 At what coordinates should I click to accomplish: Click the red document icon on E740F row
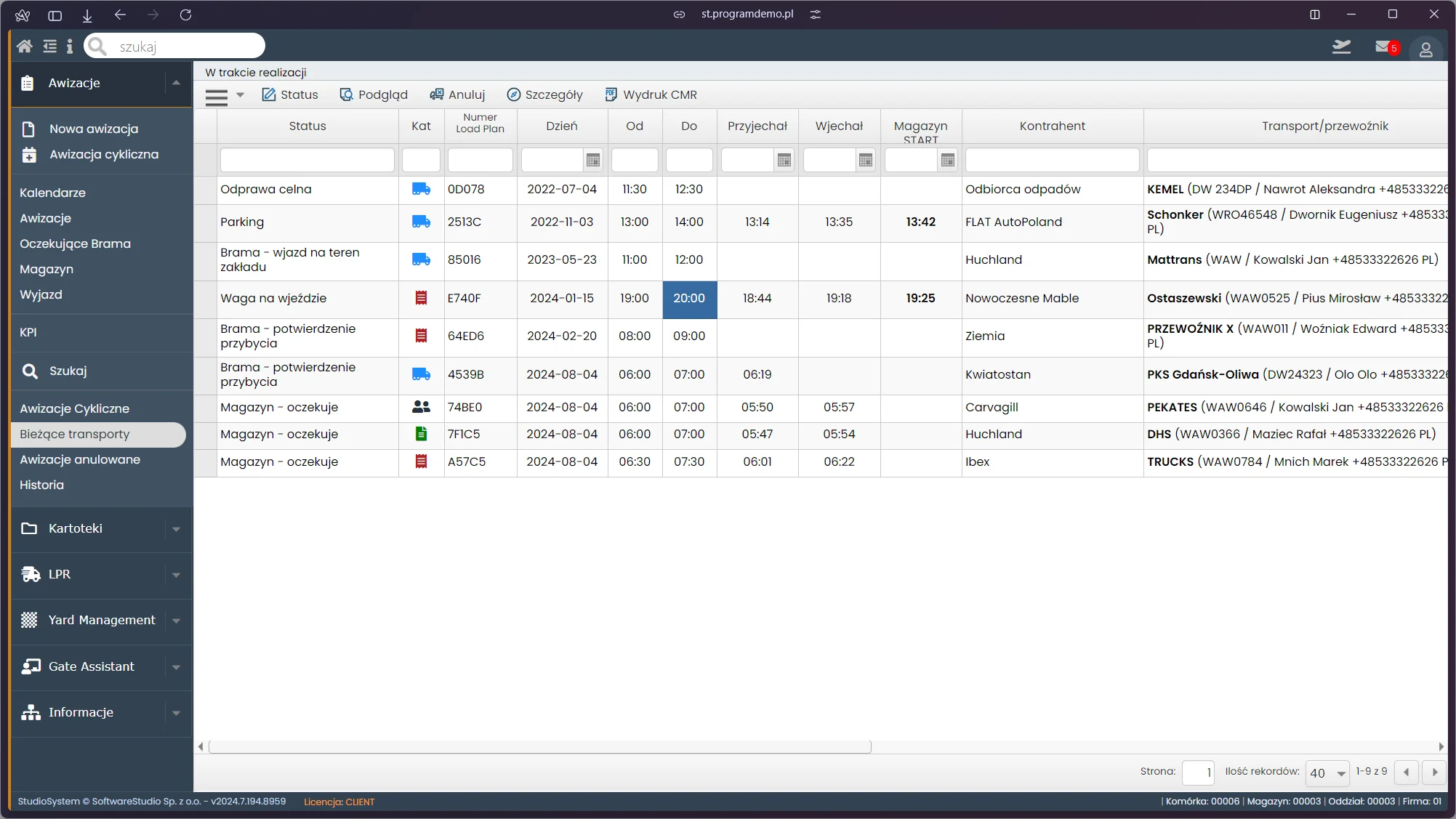420,298
